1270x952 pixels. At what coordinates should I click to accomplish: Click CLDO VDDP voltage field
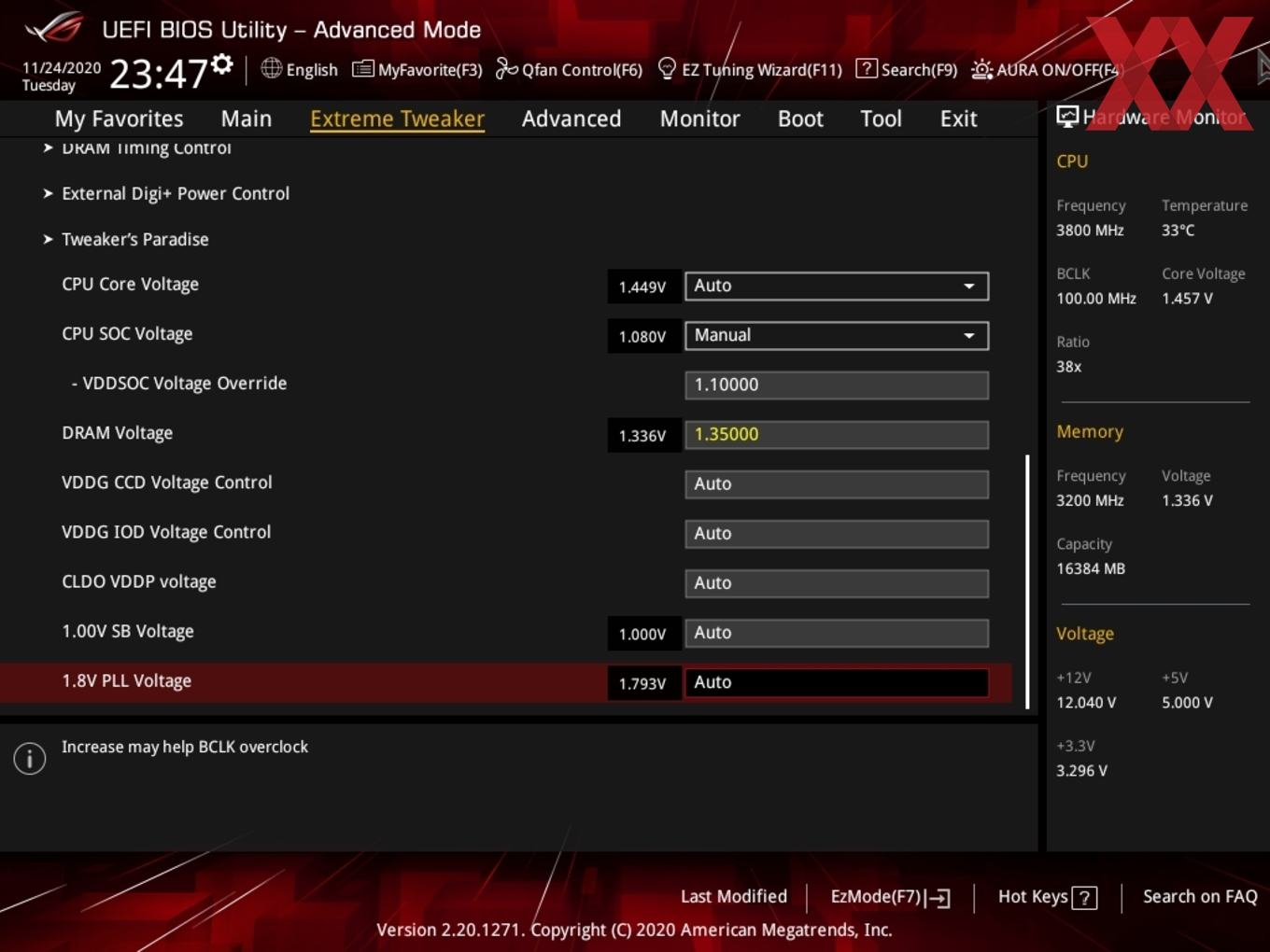coord(837,582)
